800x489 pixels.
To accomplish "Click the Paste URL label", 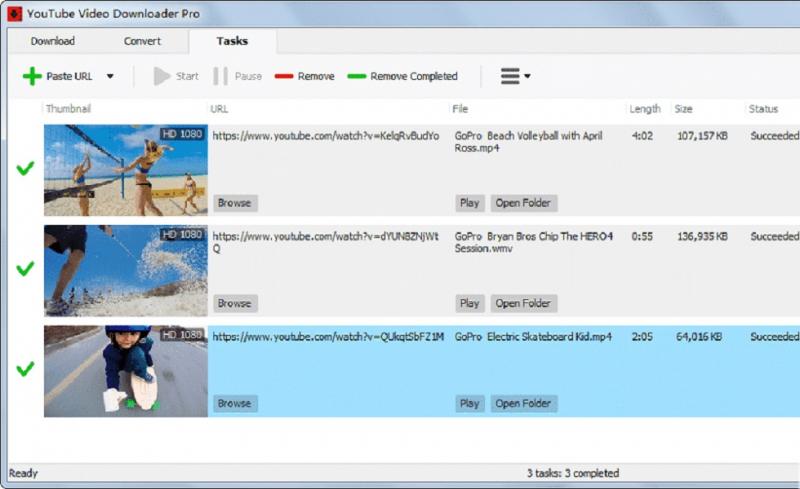I will pyautogui.click(x=69, y=77).
